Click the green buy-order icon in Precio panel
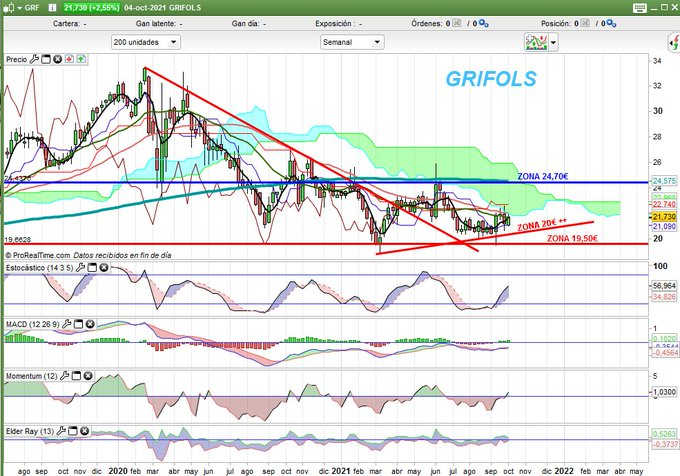 pyautogui.click(x=81, y=59)
